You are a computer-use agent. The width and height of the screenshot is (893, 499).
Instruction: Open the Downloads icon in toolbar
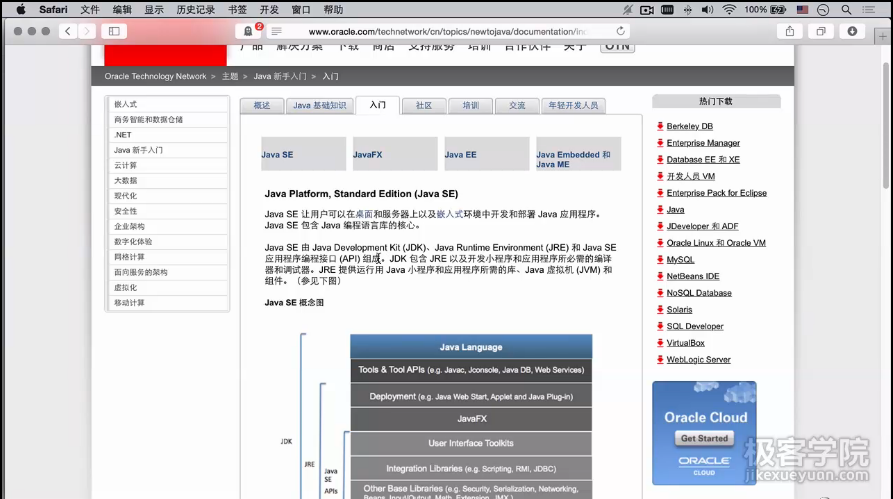pyautogui.click(x=852, y=31)
